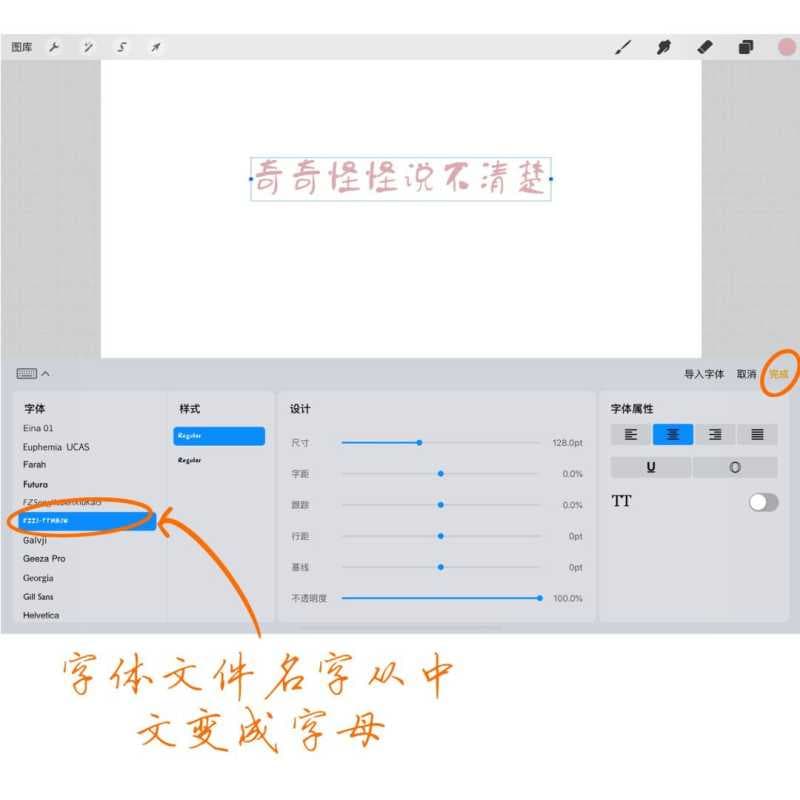
Task: Select the Regular style option
Action: [x=216, y=436]
